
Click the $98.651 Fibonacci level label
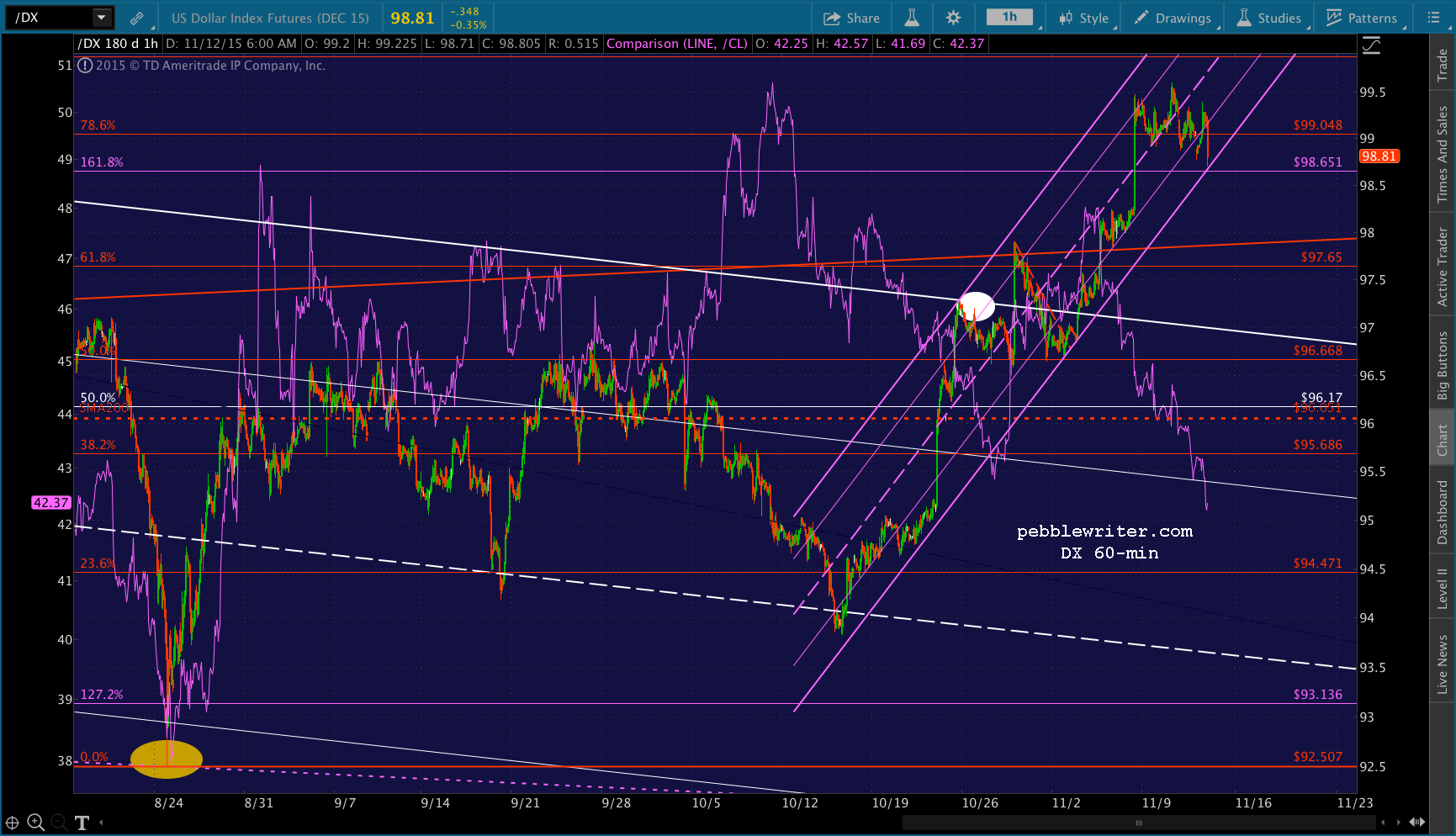point(1318,162)
